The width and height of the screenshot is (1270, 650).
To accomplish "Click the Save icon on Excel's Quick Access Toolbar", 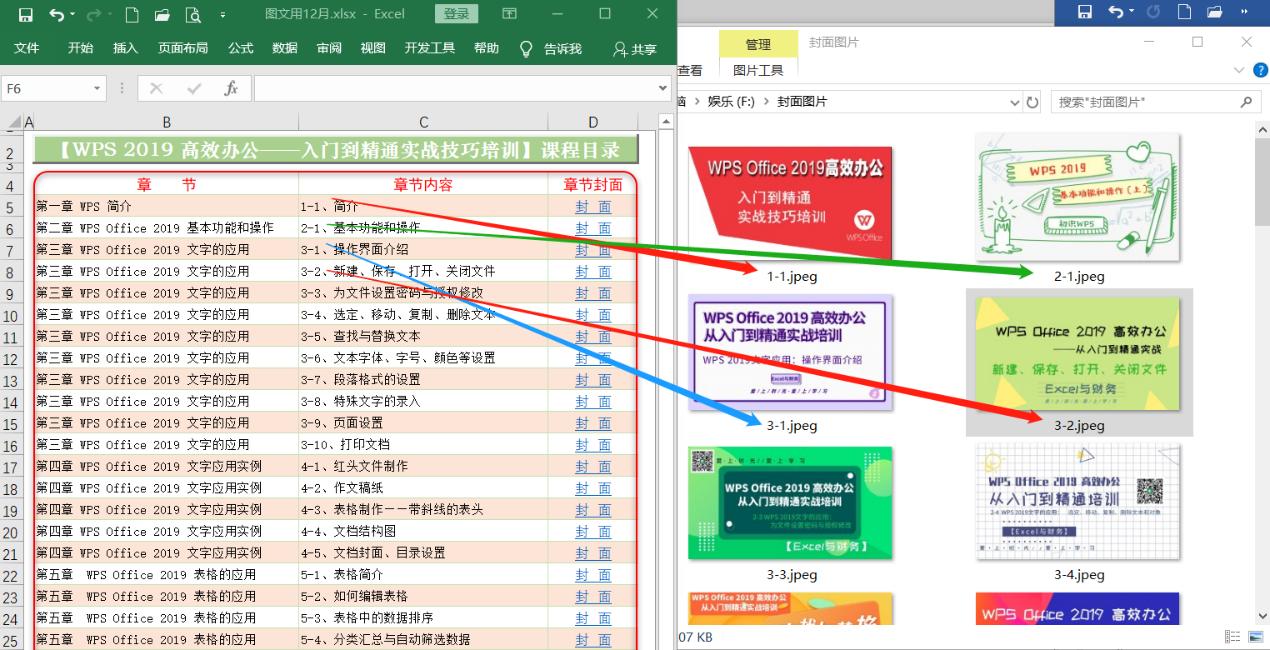I will click(27, 13).
